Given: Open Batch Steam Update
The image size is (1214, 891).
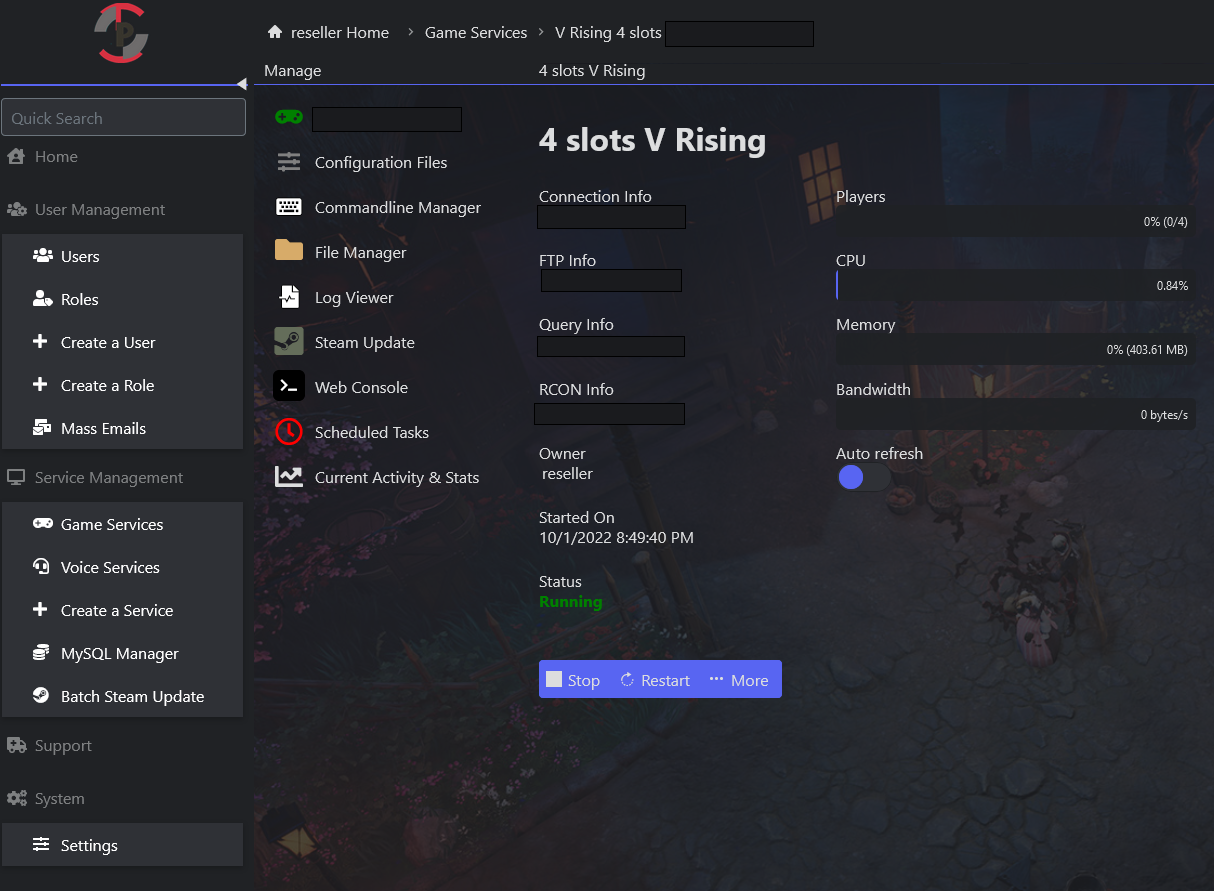Looking at the screenshot, I should point(132,697).
